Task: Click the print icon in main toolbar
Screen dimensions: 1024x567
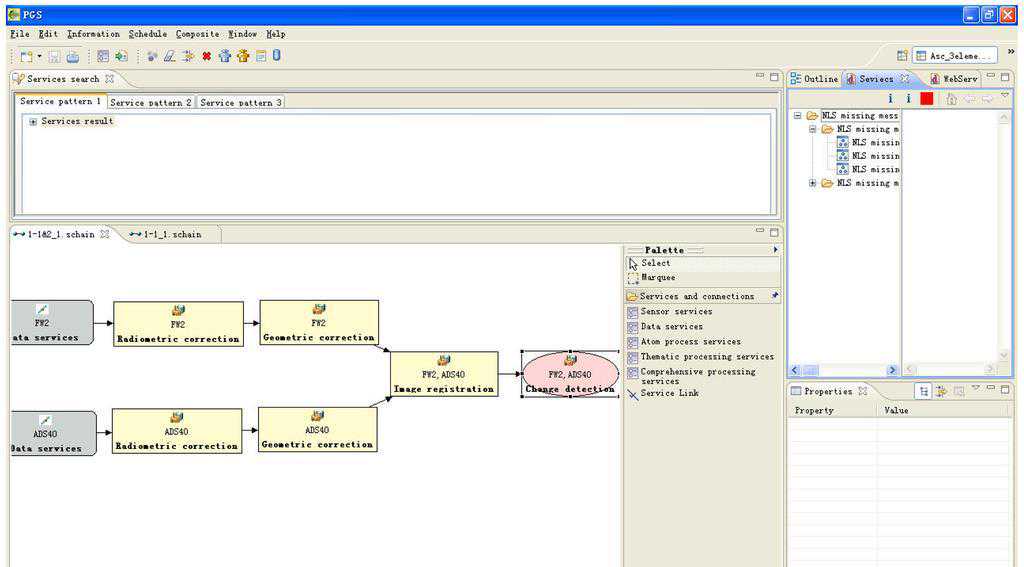Action: point(73,56)
